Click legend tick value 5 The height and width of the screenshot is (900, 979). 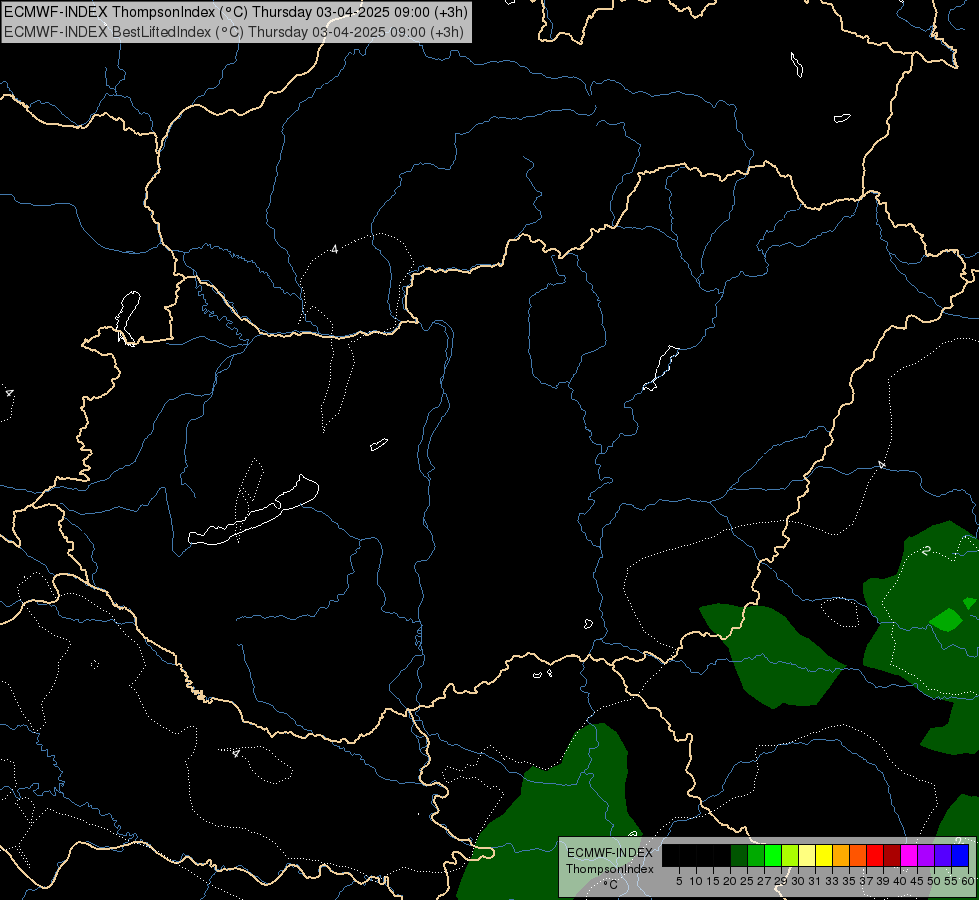(x=679, y=881)
